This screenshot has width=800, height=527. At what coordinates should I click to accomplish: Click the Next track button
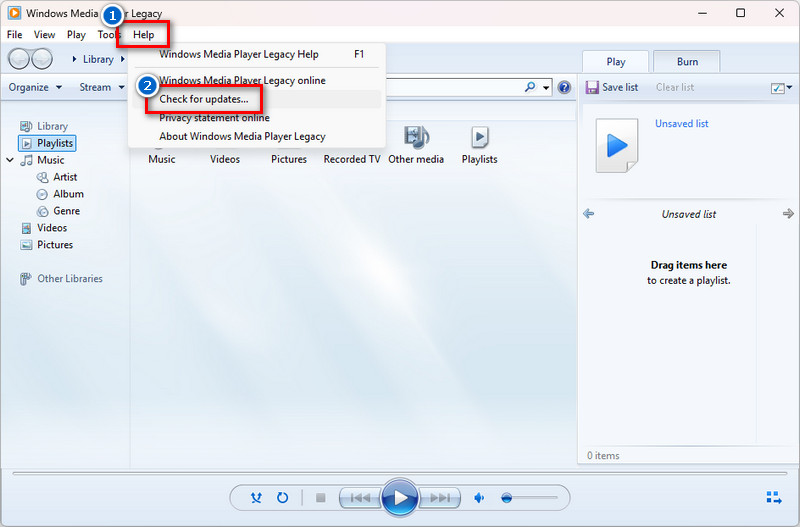(x=440, y=497)
